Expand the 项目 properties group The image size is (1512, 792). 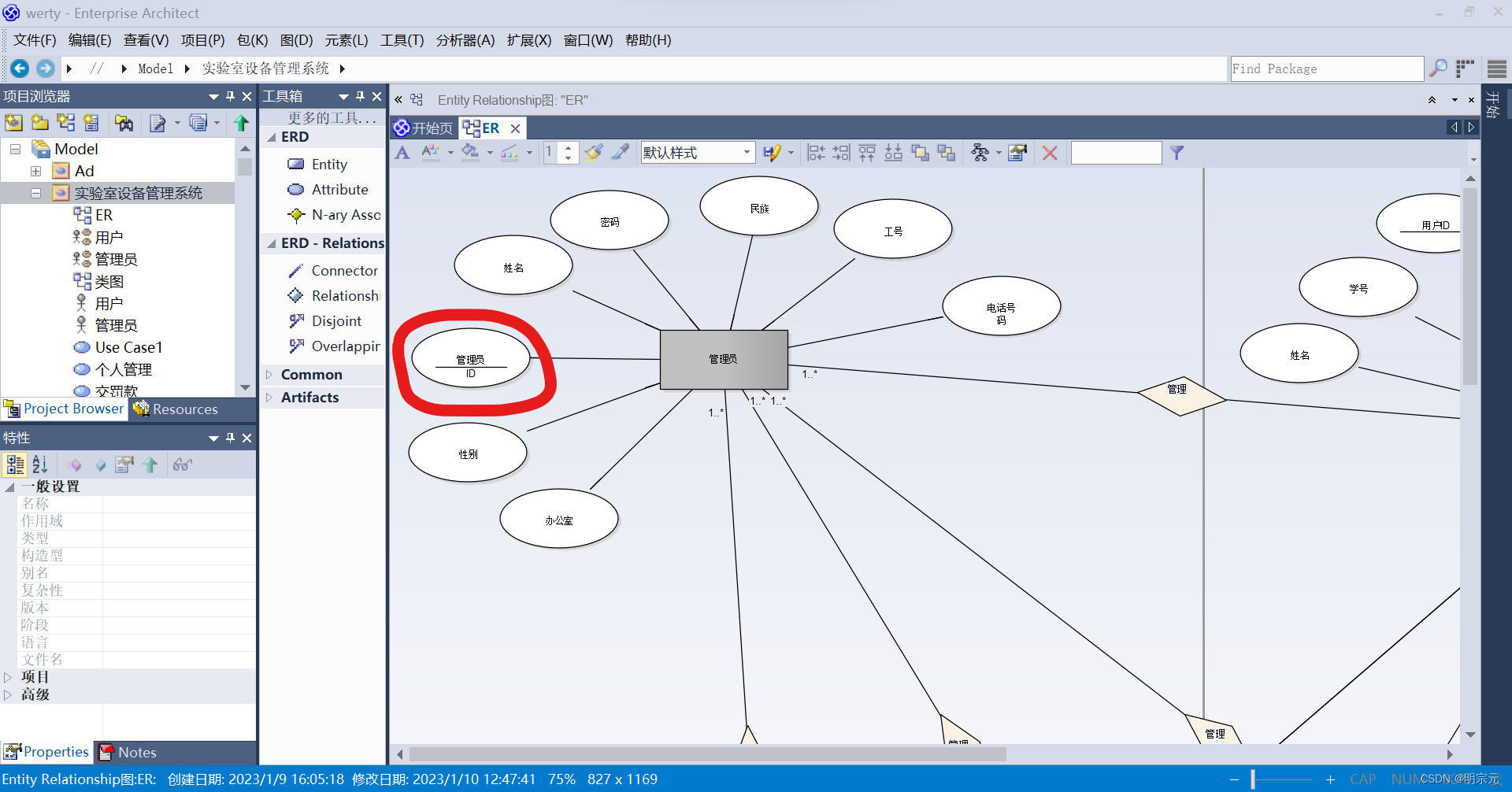(8, 677)
